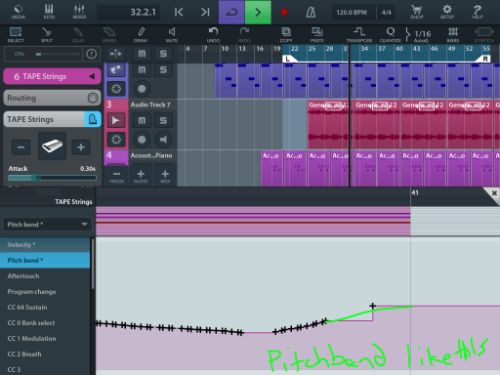Choose the Mute tool
500x375 pixels.
tap(172, 35)
